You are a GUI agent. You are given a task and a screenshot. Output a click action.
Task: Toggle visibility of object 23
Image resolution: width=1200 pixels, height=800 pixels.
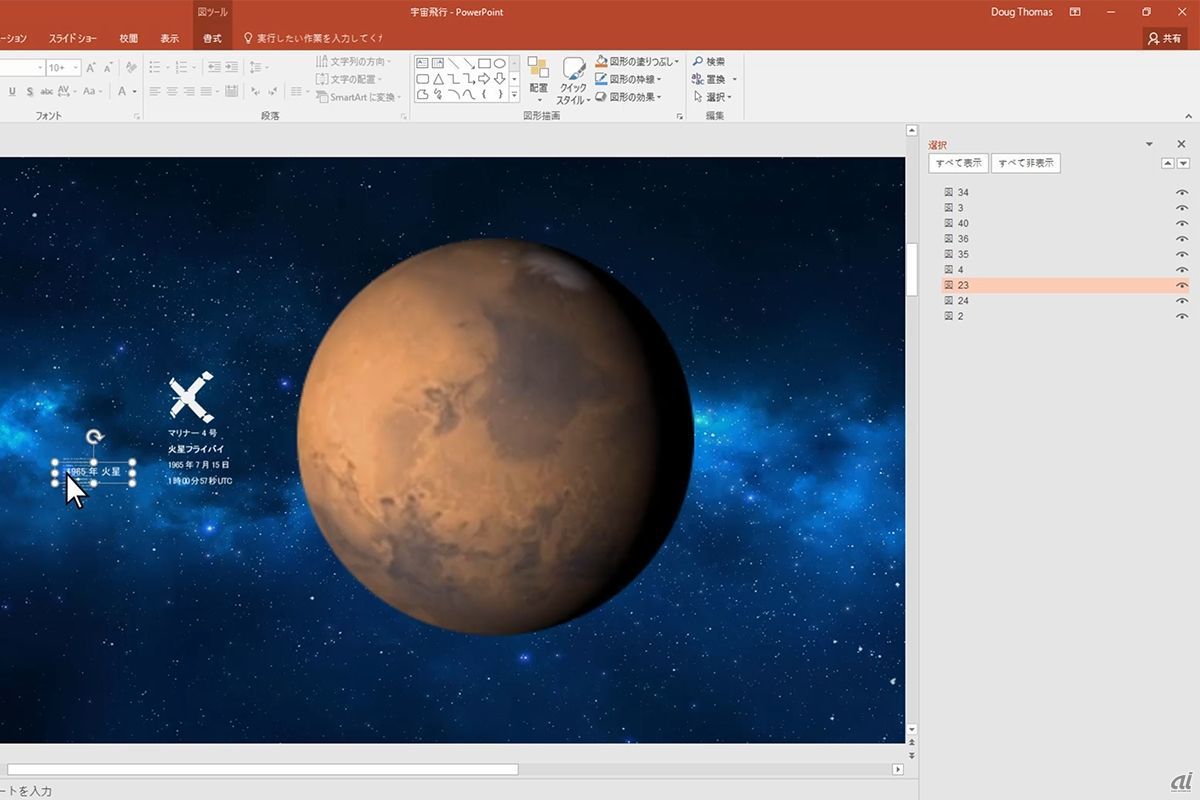(x=1181, y=285)
